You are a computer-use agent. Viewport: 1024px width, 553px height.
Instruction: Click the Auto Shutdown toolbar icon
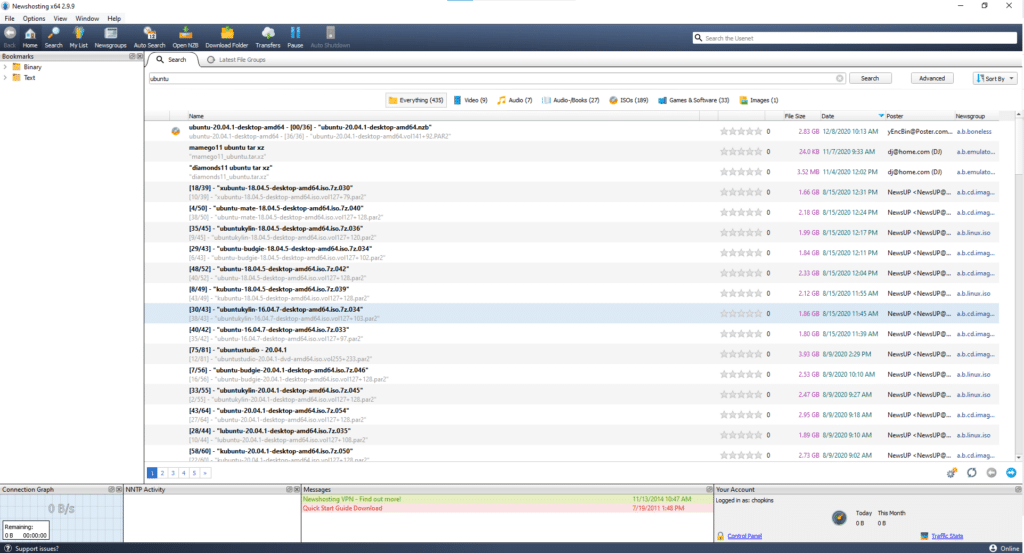330,37
